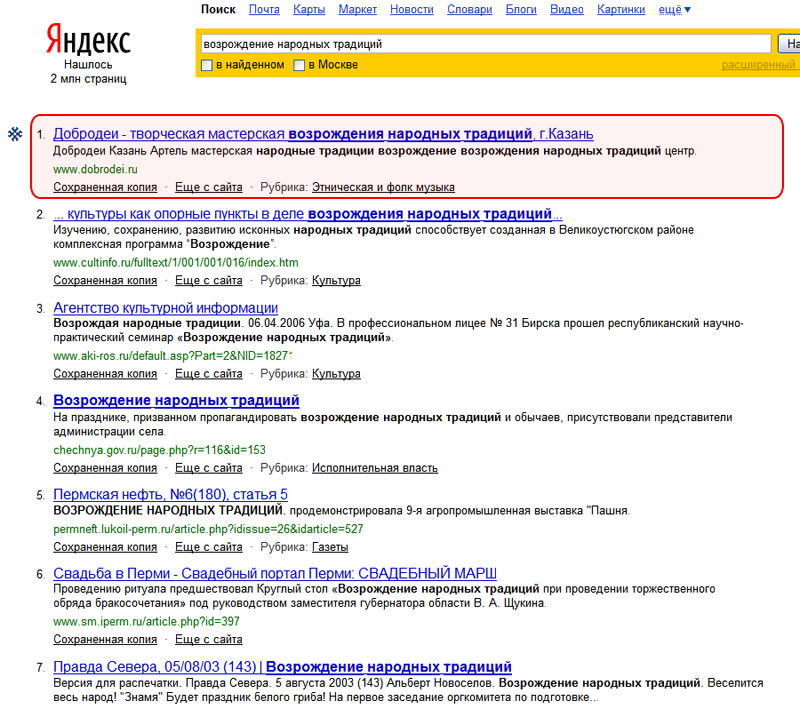Open the Пермская нефть №6(180) article

point(170,494)
